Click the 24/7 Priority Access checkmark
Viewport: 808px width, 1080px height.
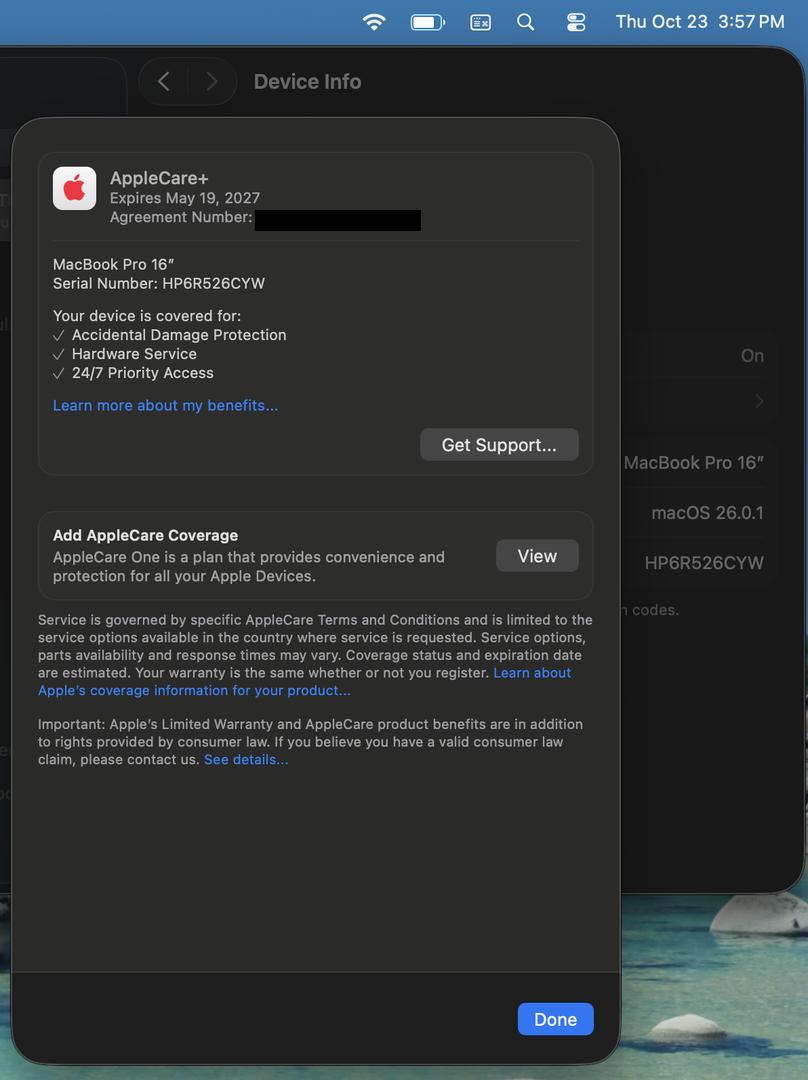pos(59,373)
